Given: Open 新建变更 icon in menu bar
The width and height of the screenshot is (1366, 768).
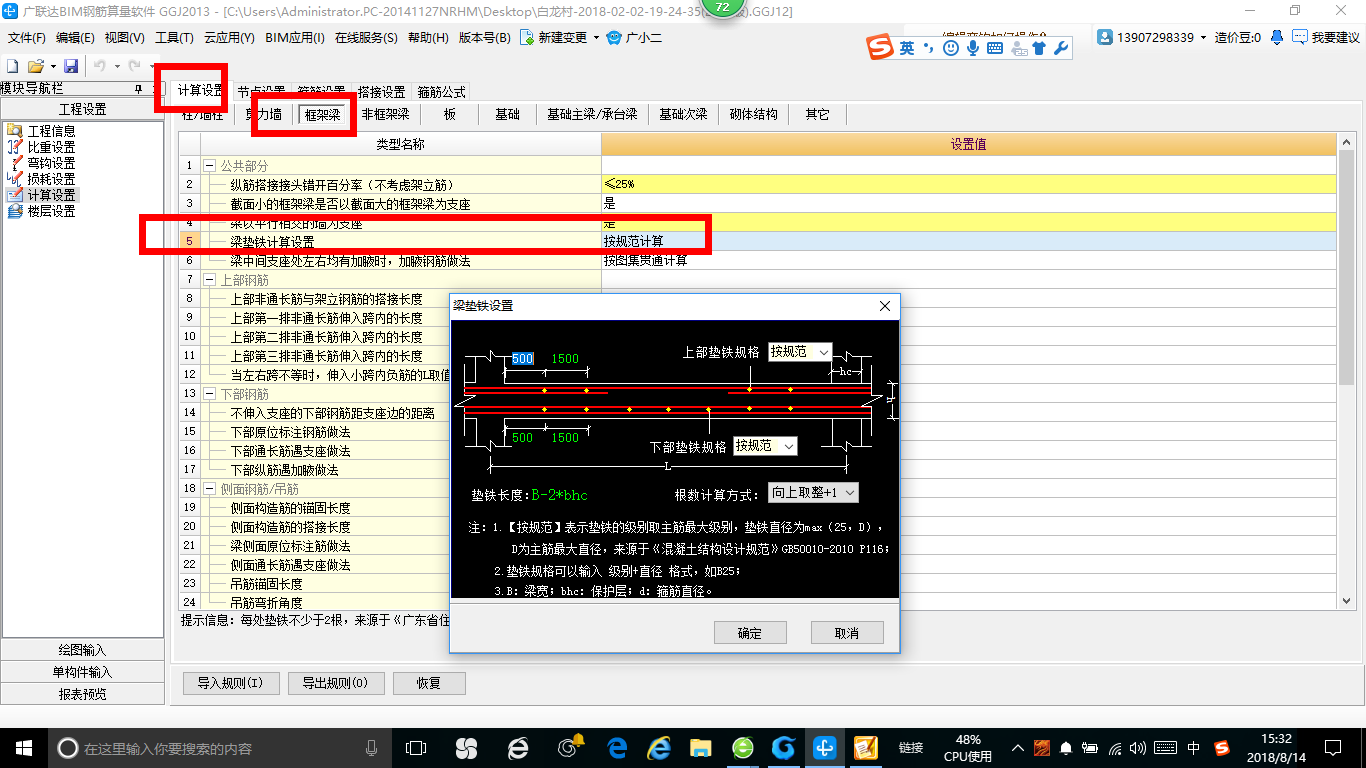Looking at the screenshot, I should click(527, 38).
